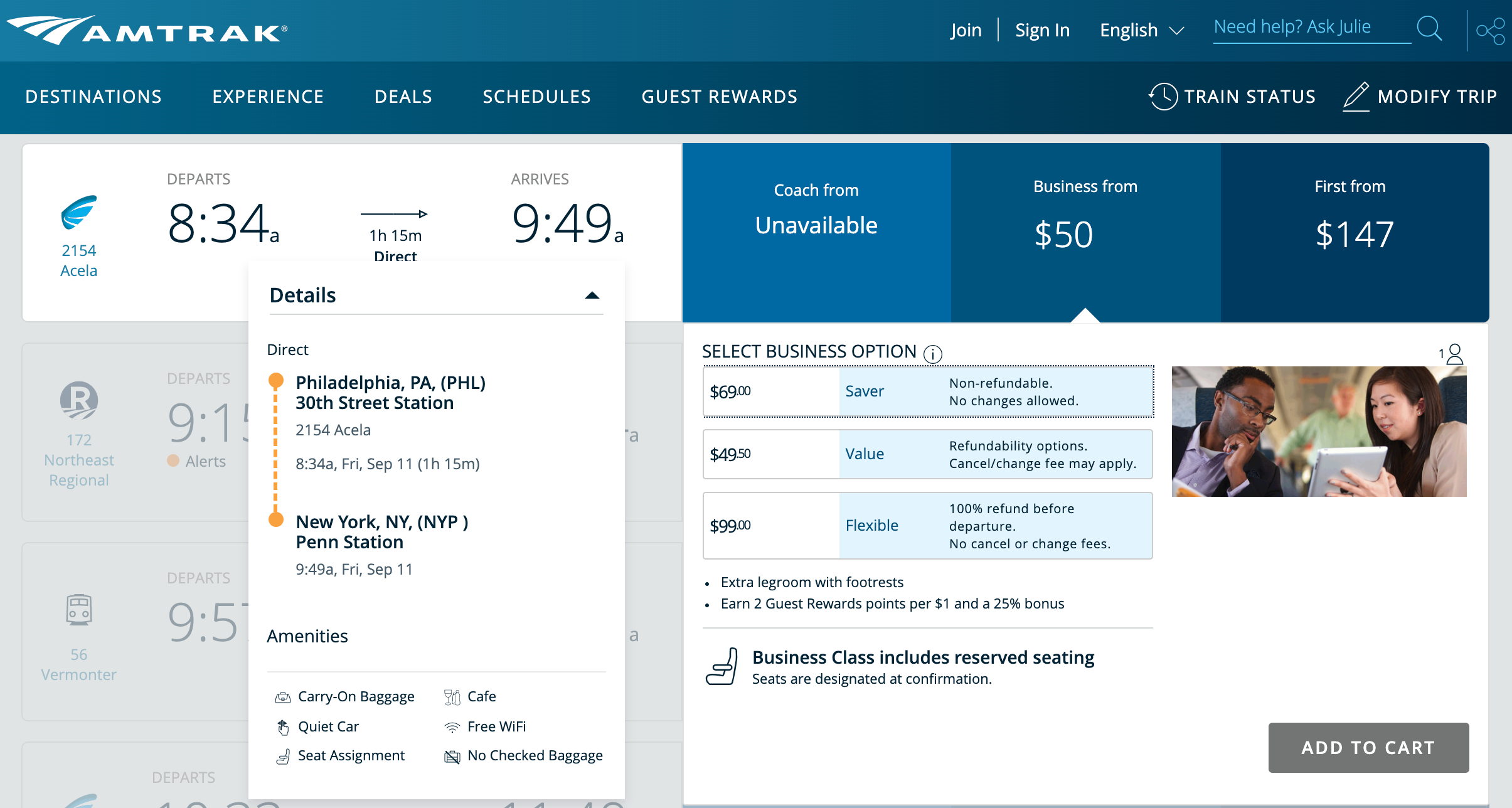1512x808 pixels.
Task: Collapse the Details panel arrow
Action: click(592, 295)
